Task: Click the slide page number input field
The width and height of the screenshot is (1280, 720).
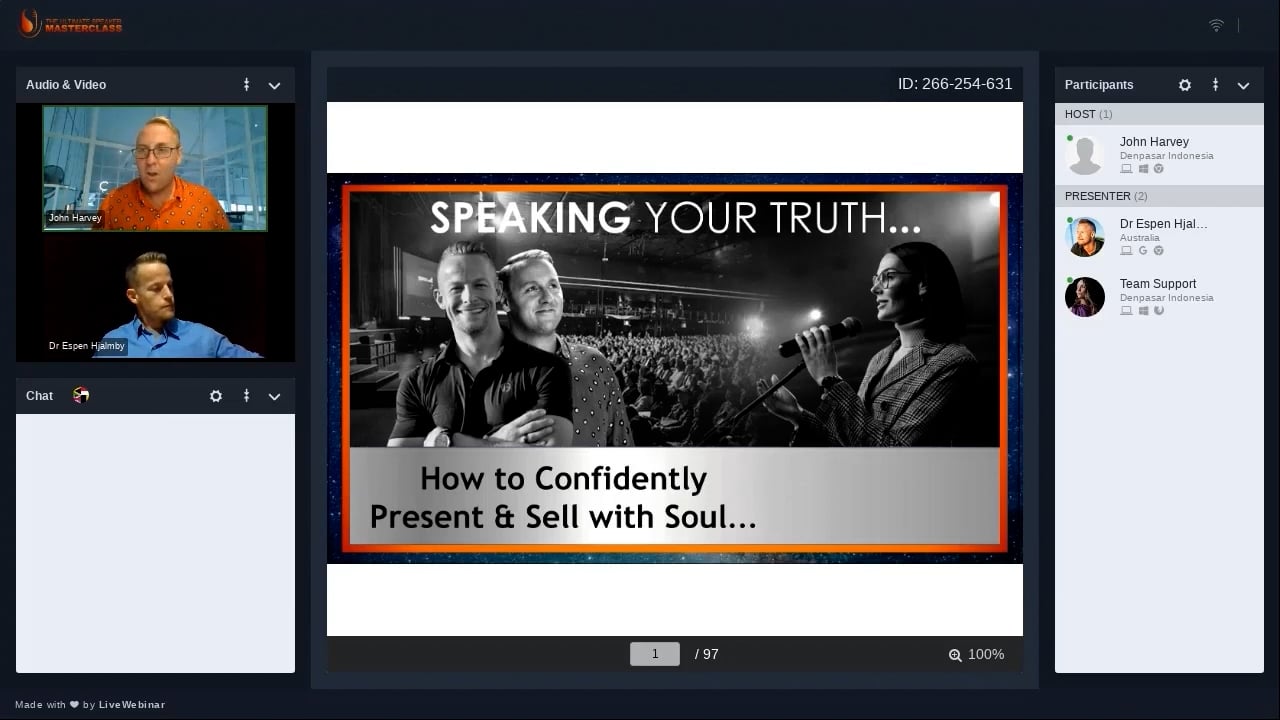Action: pyautogui.click(x=655, y=654)
